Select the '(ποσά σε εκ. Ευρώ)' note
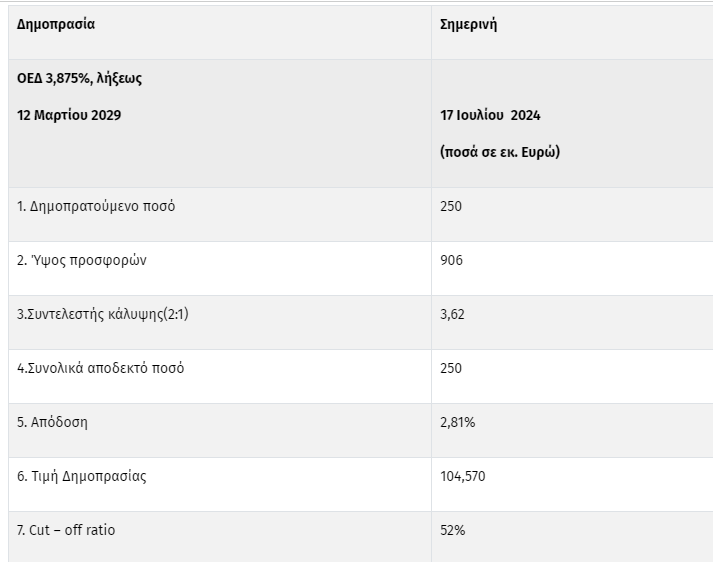Image resolution: width=713 pixels, height=562 pixels. point(499,153)
